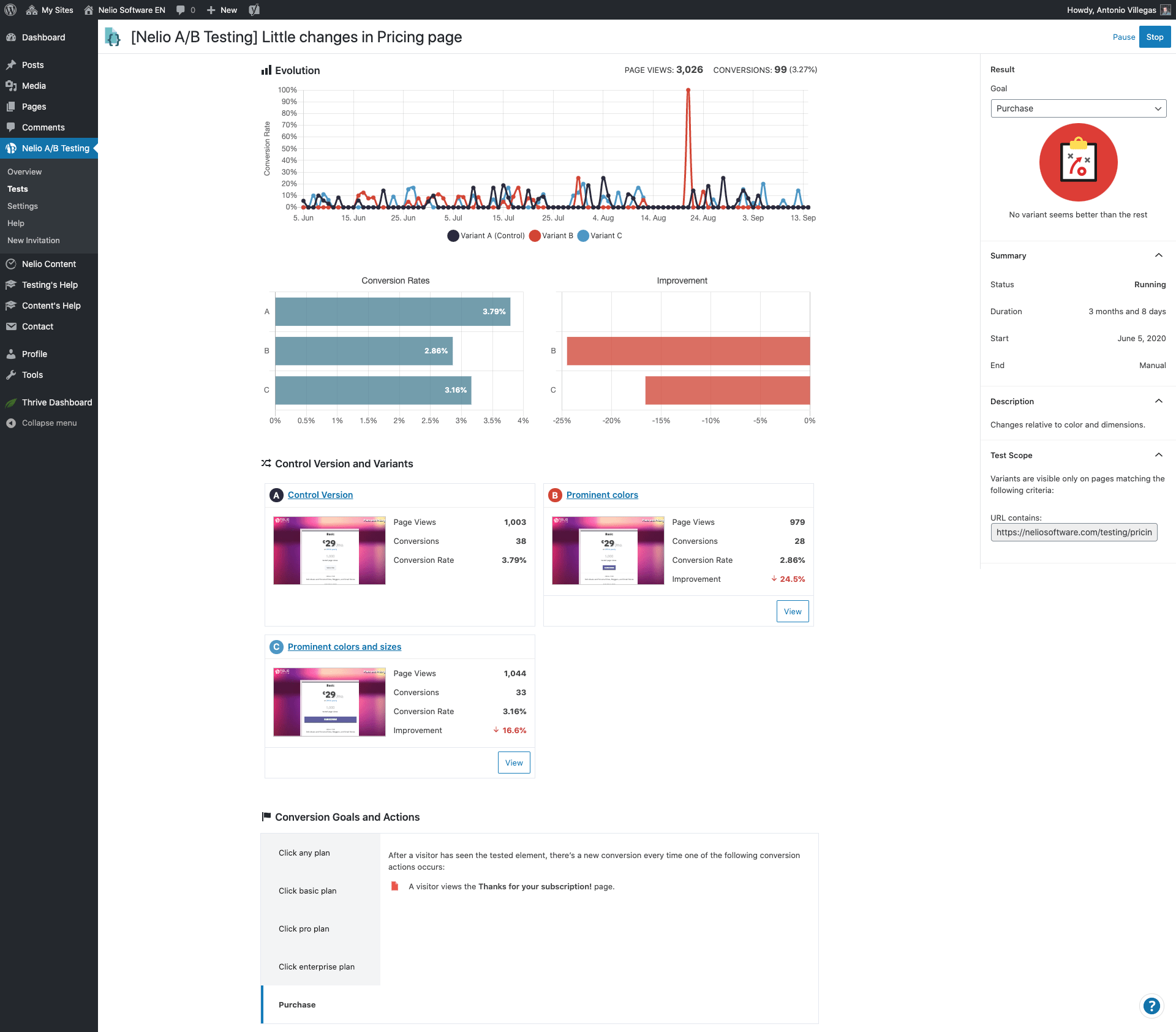
Task: Open the blue help question mark
Action: point(1151,1006)
